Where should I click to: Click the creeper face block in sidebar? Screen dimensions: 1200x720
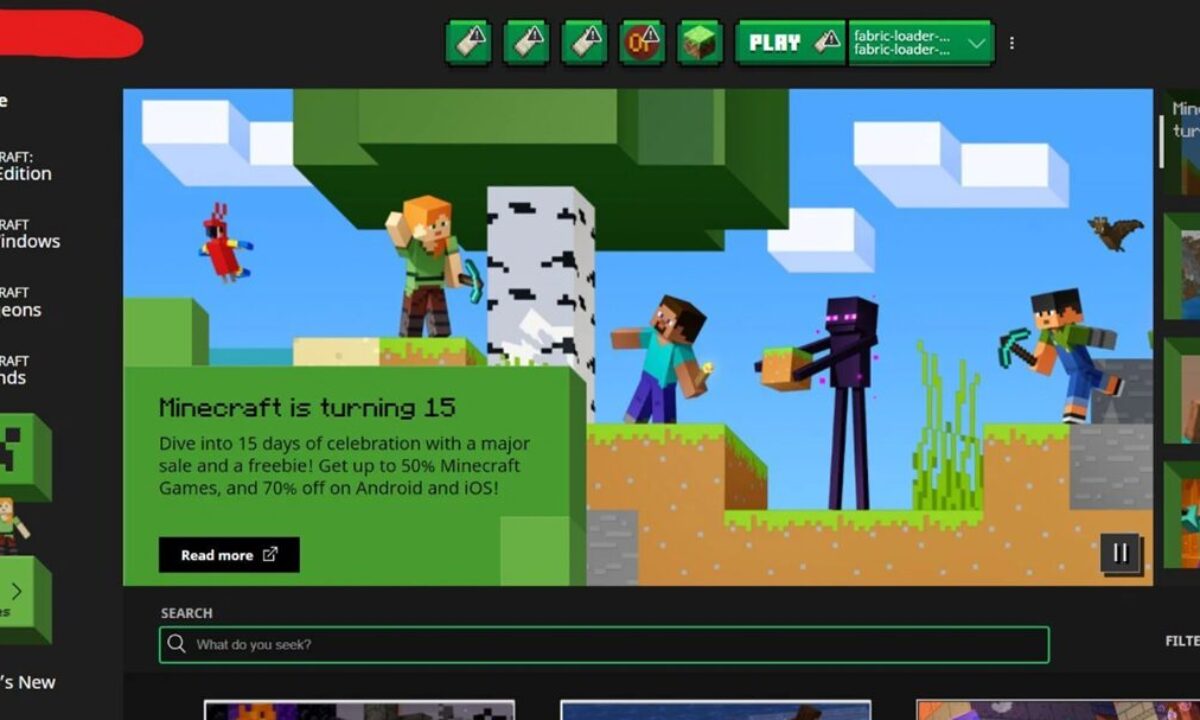point(20,457)
